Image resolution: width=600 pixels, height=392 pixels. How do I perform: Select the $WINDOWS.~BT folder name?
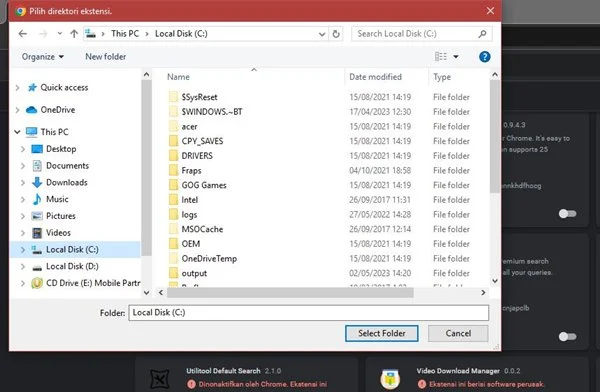212,112
